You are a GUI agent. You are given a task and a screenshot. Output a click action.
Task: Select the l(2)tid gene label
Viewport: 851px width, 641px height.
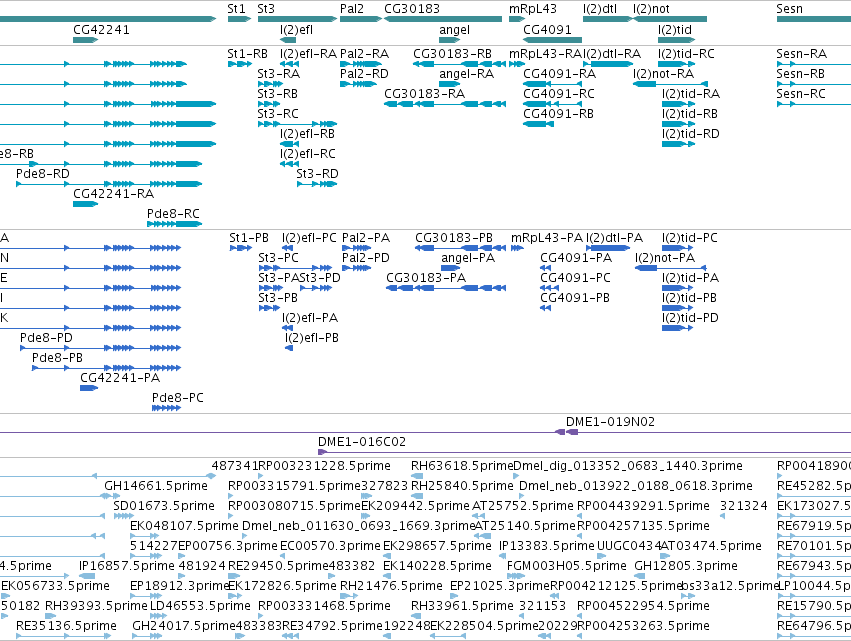tap(675, 30)
